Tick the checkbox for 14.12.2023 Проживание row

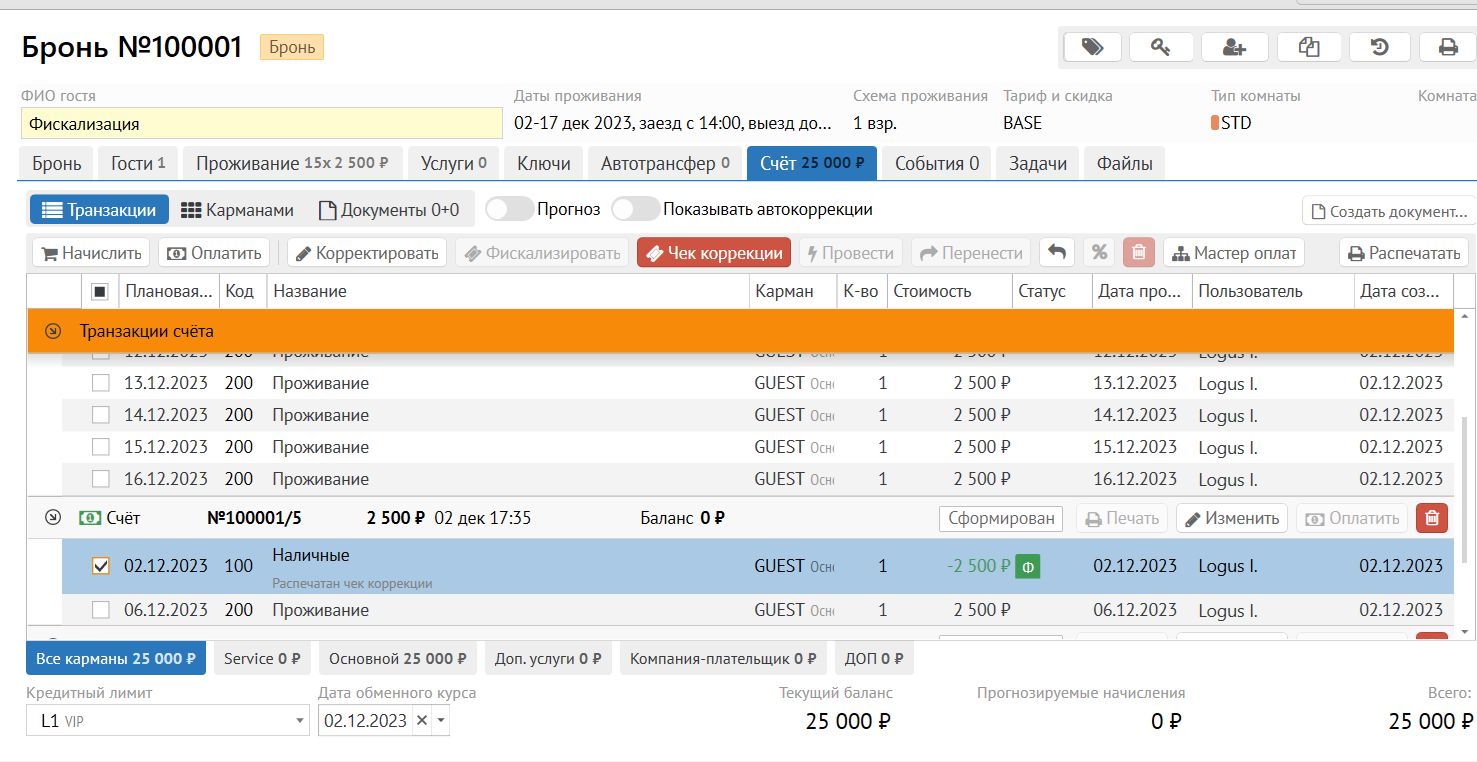101,415
